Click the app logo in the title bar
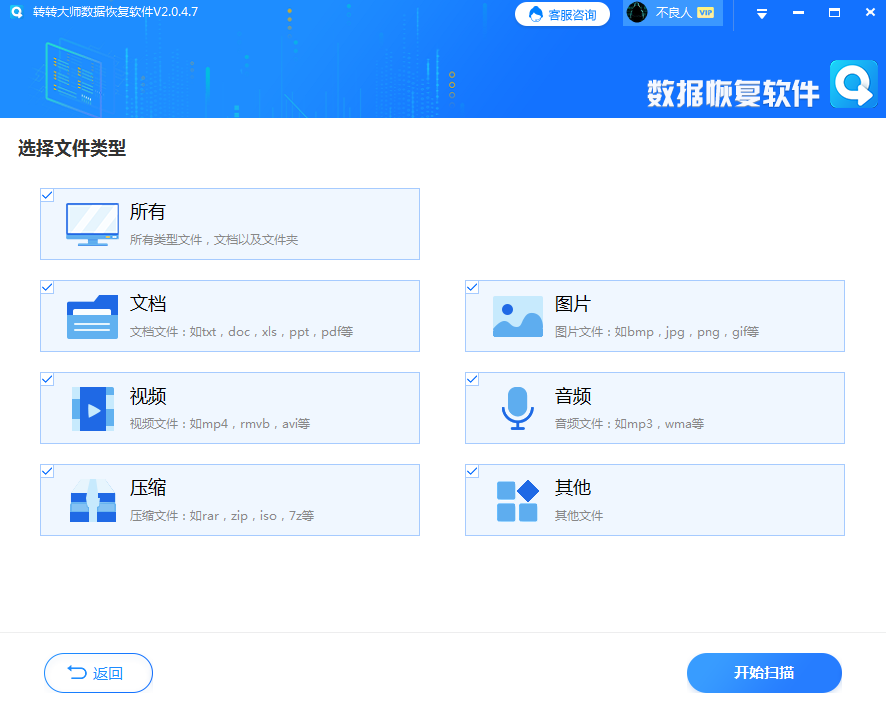The width and height of the screenshot is (886, 706). coord(13,13)
